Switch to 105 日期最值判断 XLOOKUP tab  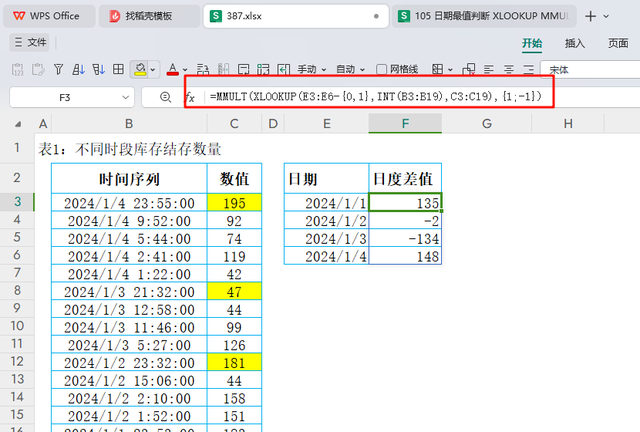(484, 16)
